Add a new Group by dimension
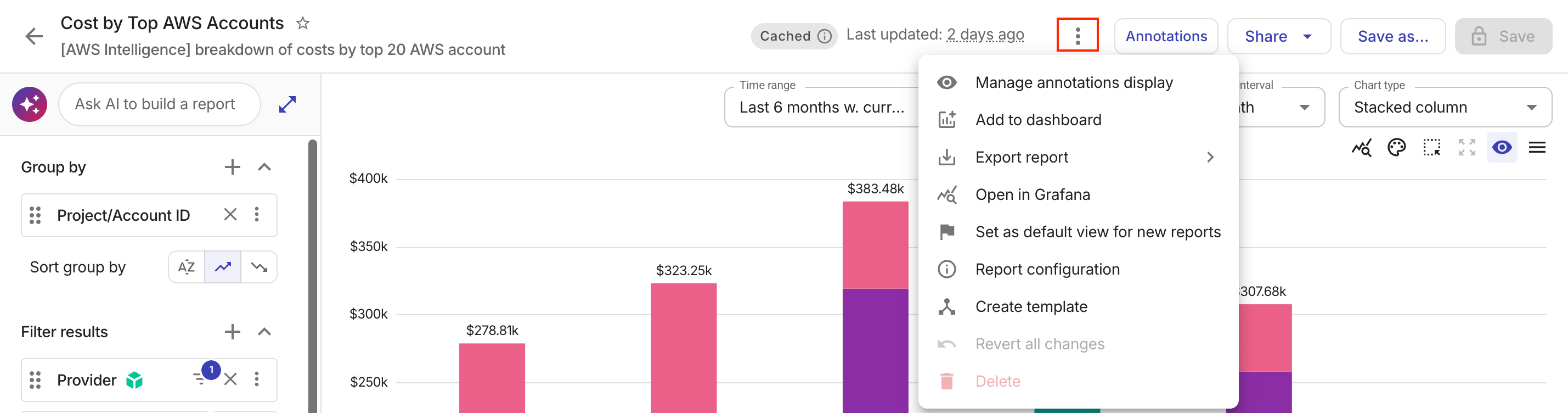The width and height of the screenshot is (1568, 413). tap(233, 167)
